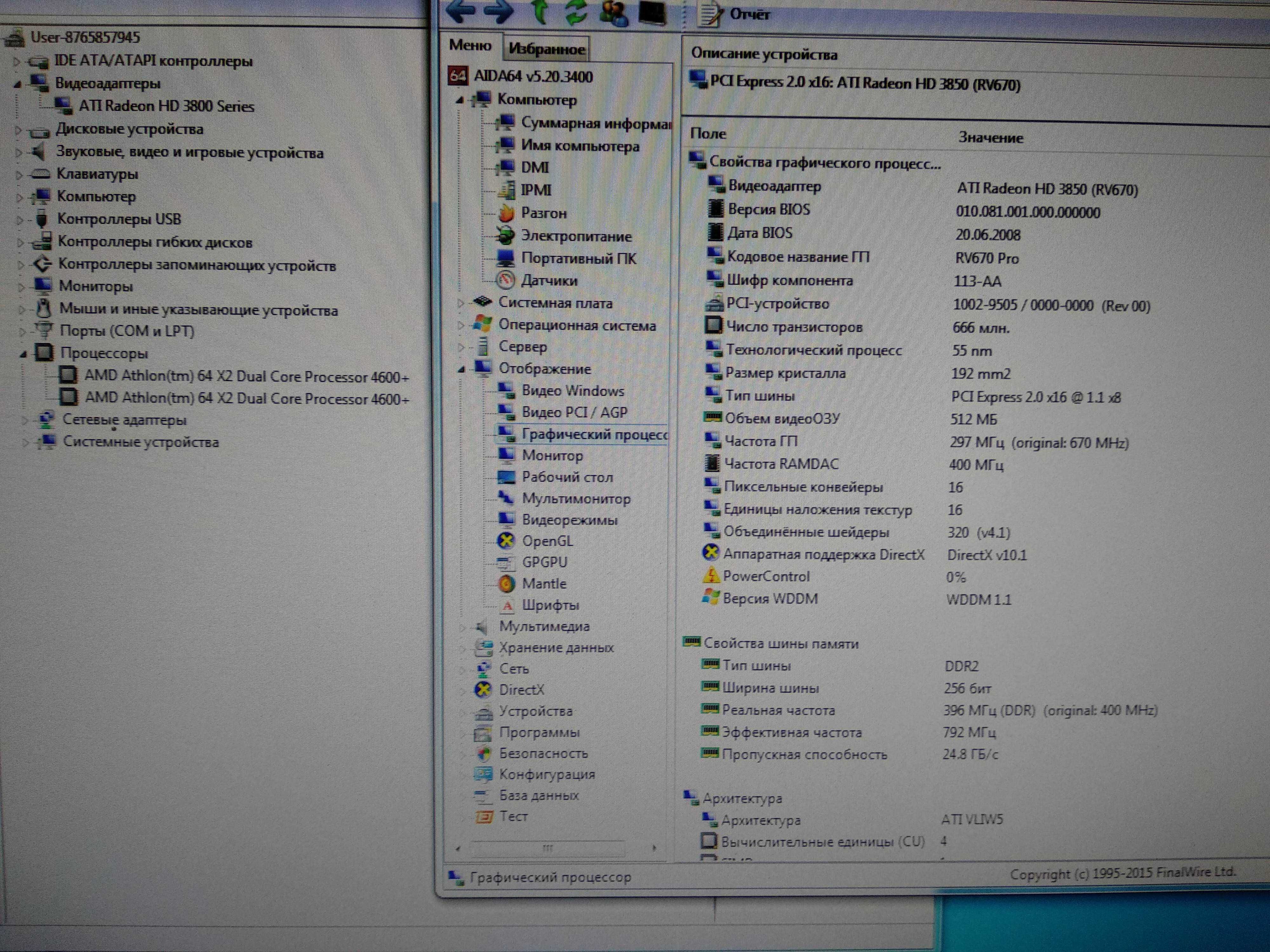Screen dimensions: 1270x952
Task: Click the Значение column header
Action: pyautogui.click(x=990, y=138)
